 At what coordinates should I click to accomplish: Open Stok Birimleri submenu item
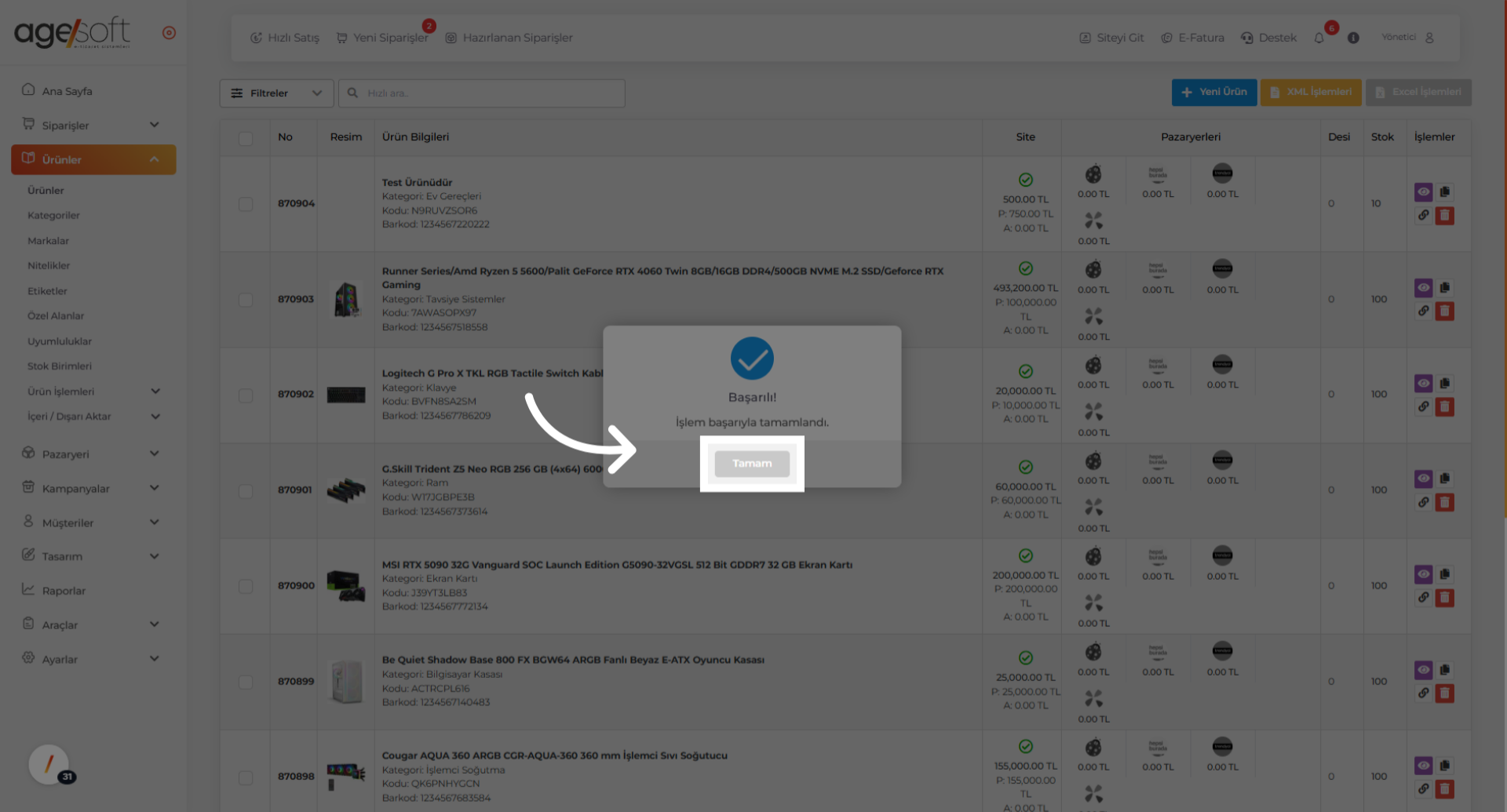click(60, 366)
